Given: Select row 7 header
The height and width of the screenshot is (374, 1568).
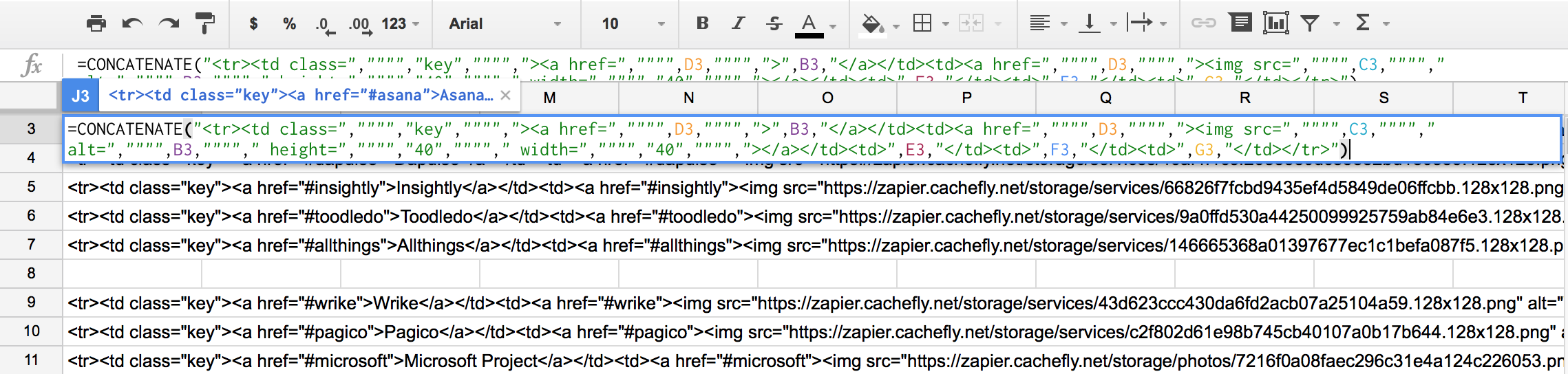Looking at the screenshot, I should click(31, 245).
